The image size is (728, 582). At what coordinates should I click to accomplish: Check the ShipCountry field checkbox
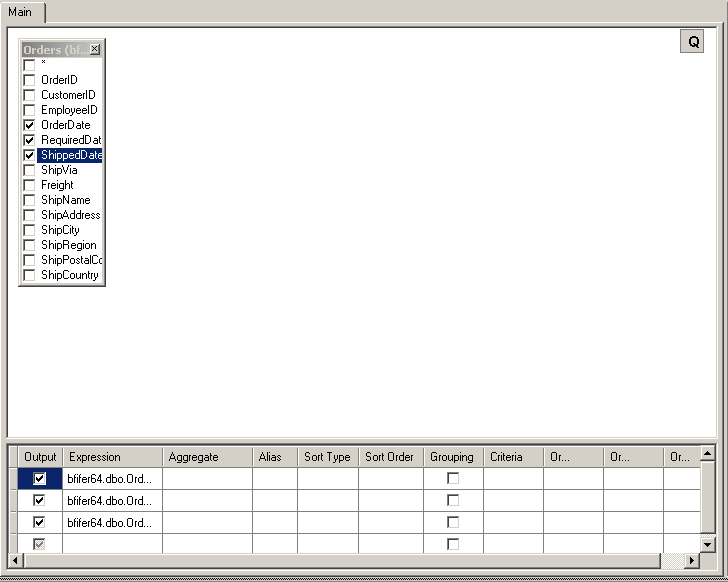[29, 275]
